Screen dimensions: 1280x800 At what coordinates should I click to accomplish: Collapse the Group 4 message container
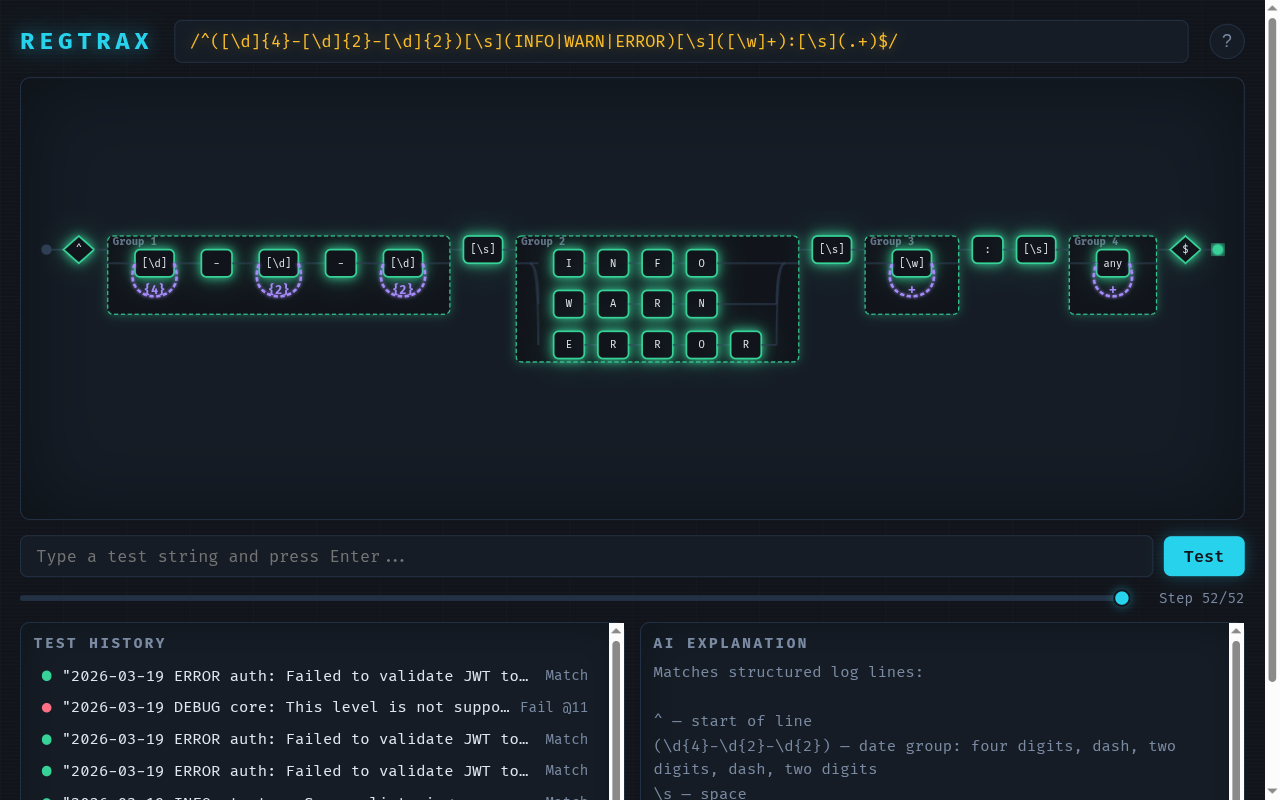pos(1095,241)
